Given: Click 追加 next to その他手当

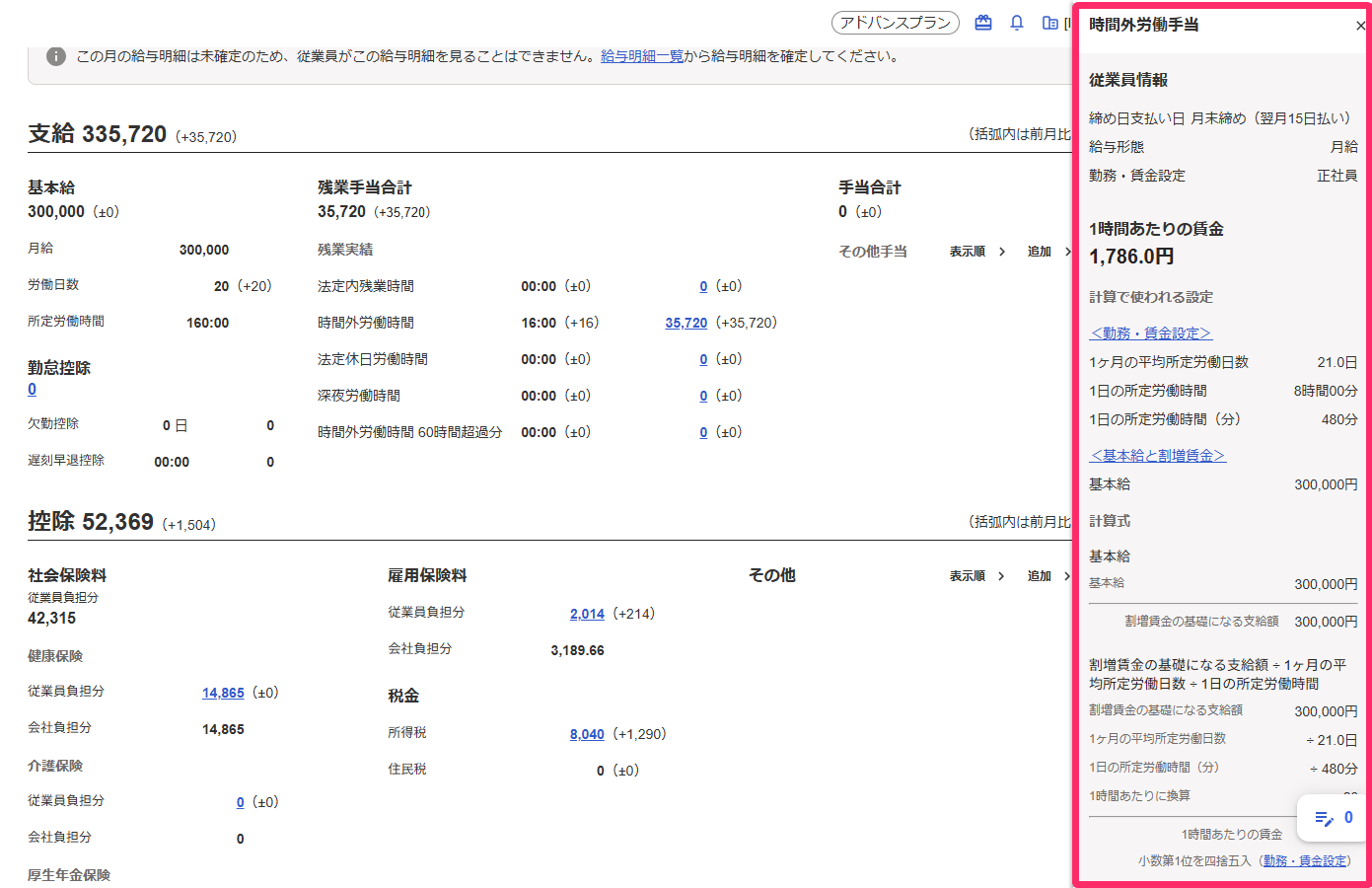Looking at the screenshot, I should tap(1048, 252).
